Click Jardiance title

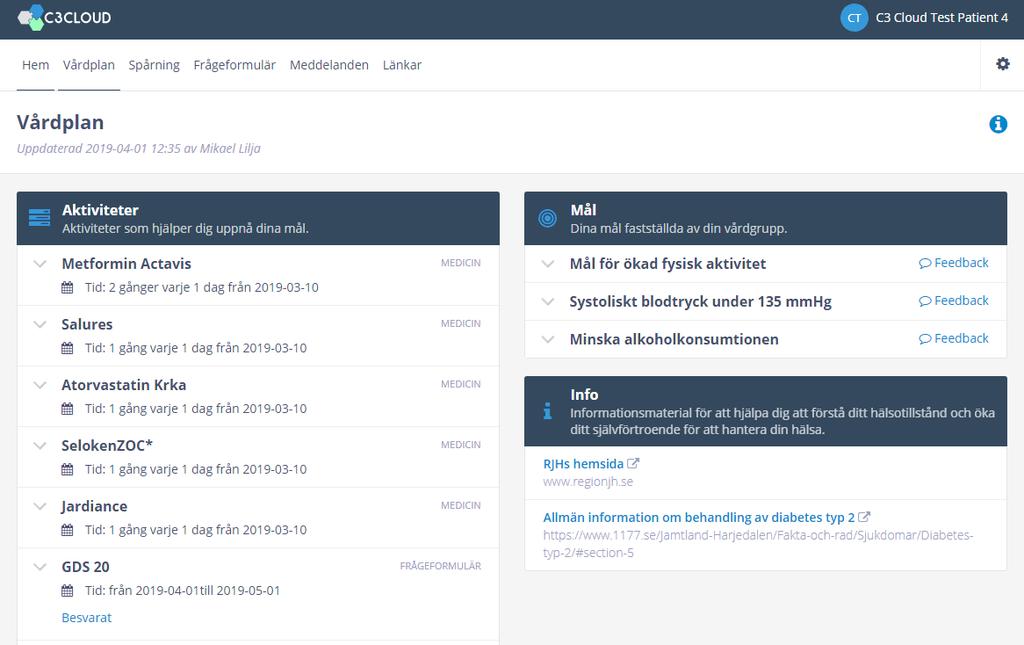94,507
